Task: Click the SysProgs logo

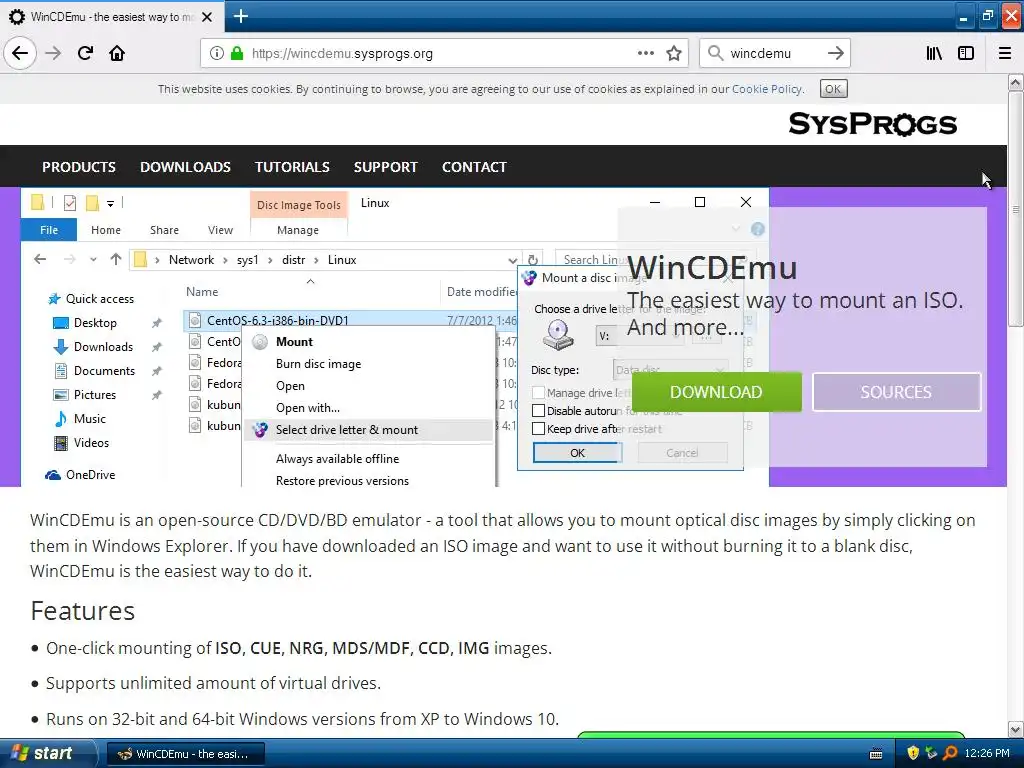Action: (x=872, y=124)
